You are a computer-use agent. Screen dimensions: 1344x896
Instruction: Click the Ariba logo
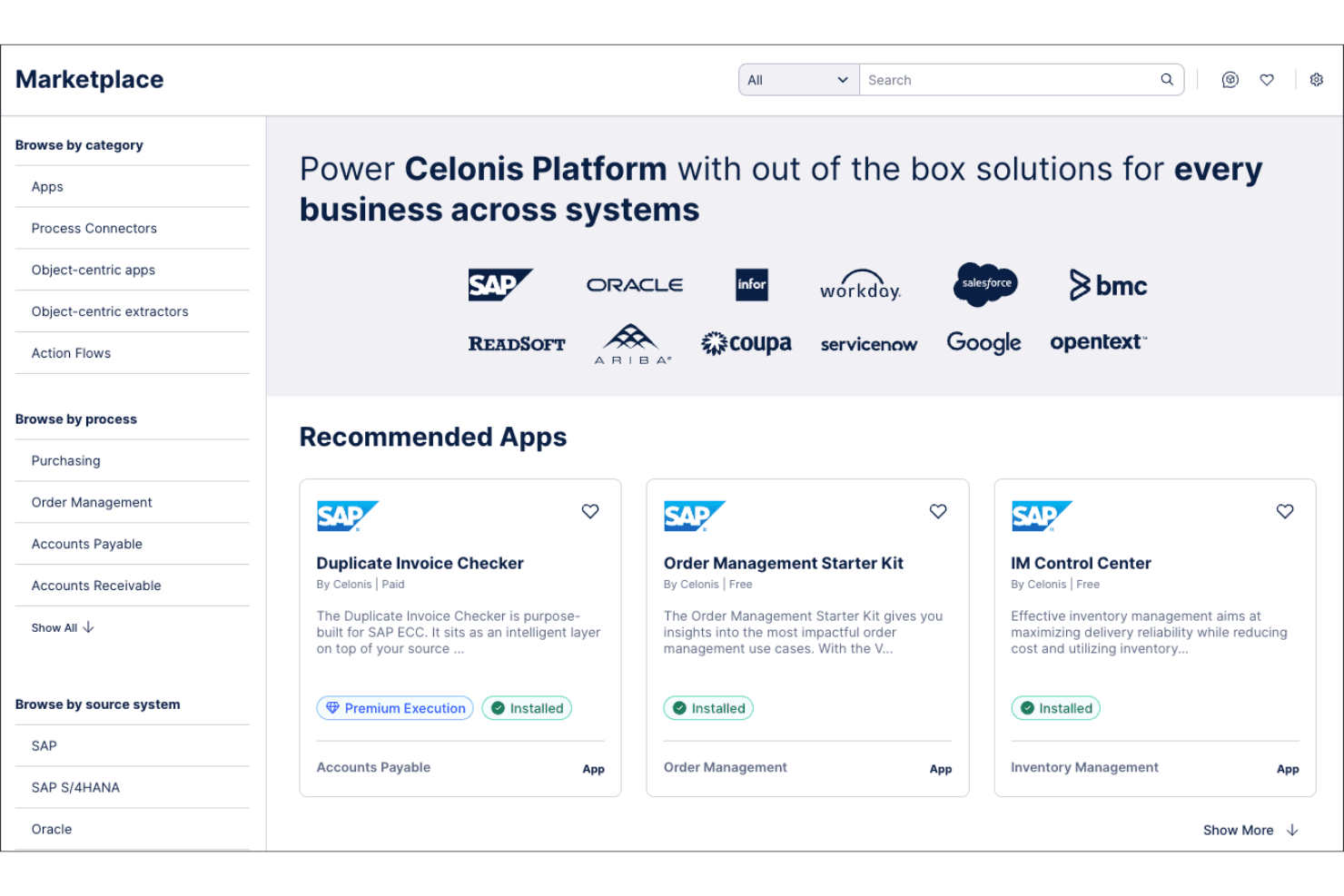coord(633,344)
